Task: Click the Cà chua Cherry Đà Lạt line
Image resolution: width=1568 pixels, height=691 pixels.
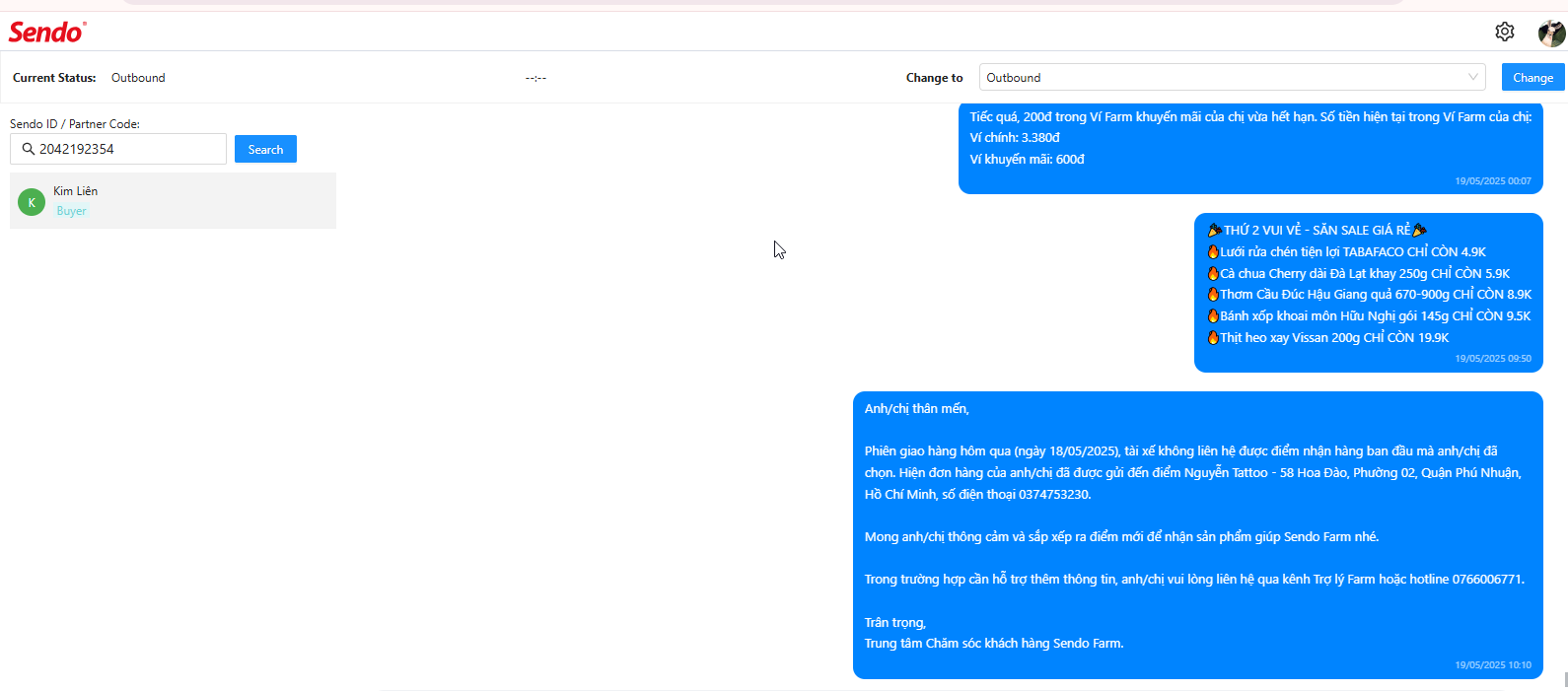Action: click(1358, 273)
